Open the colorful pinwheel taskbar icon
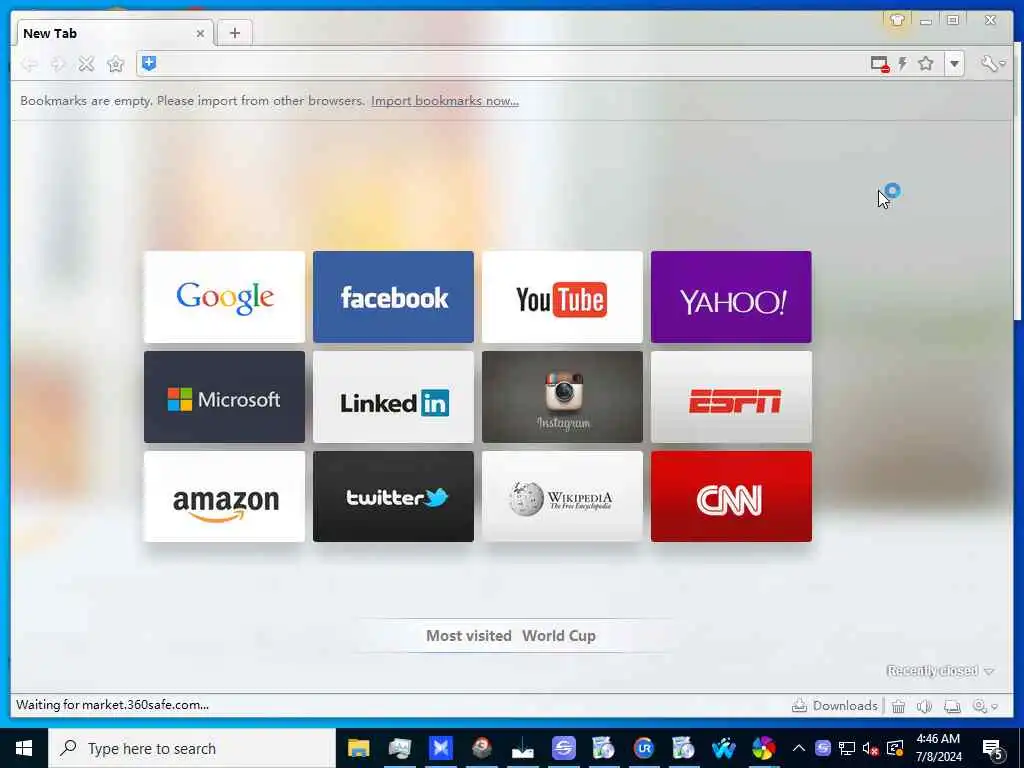 763,748
